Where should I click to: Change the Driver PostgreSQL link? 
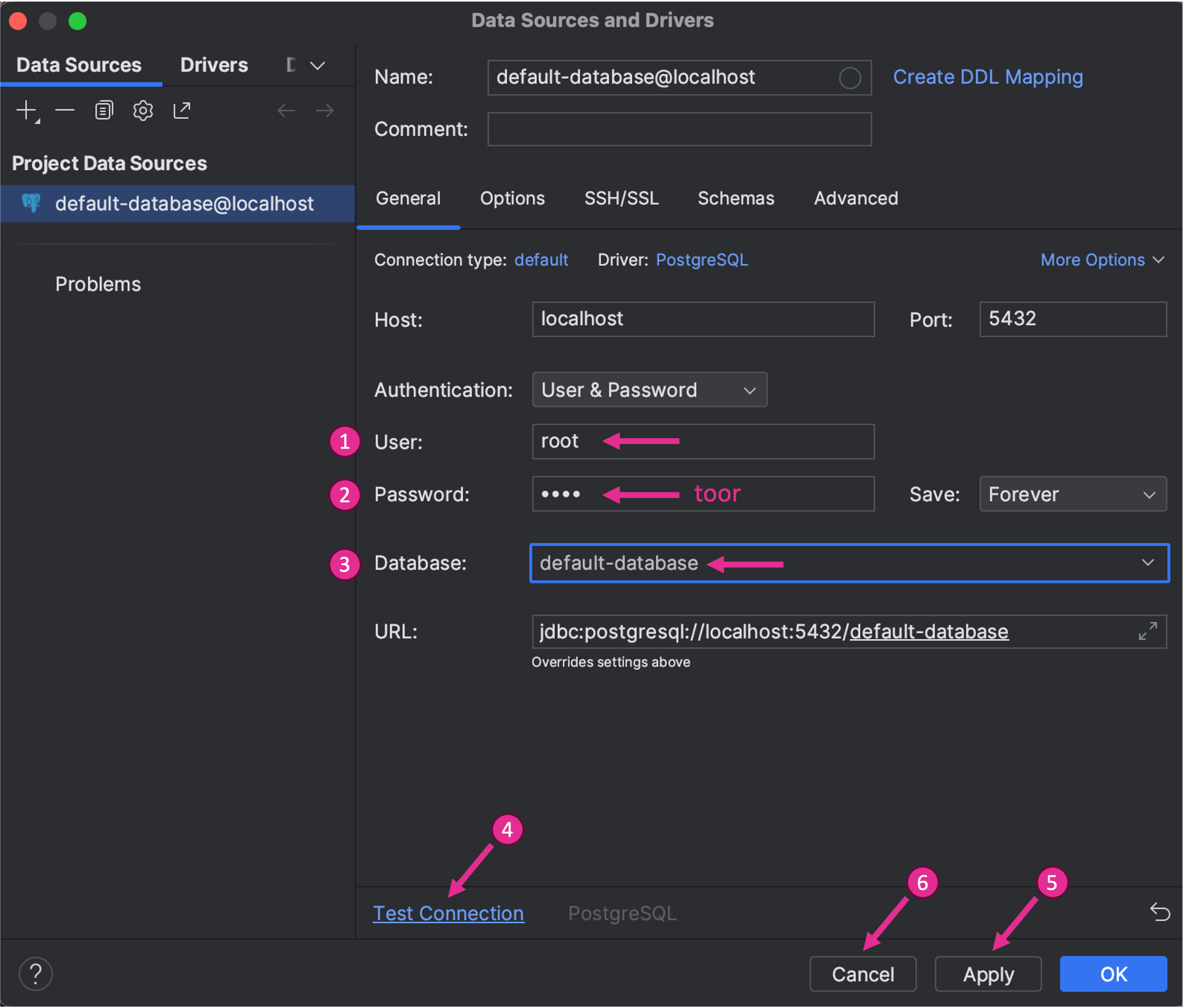702,260
